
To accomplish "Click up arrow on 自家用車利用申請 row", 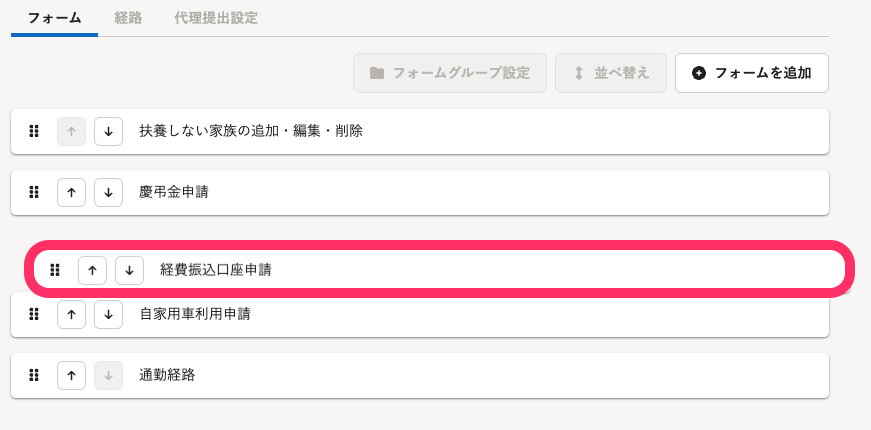I will 71,314.
